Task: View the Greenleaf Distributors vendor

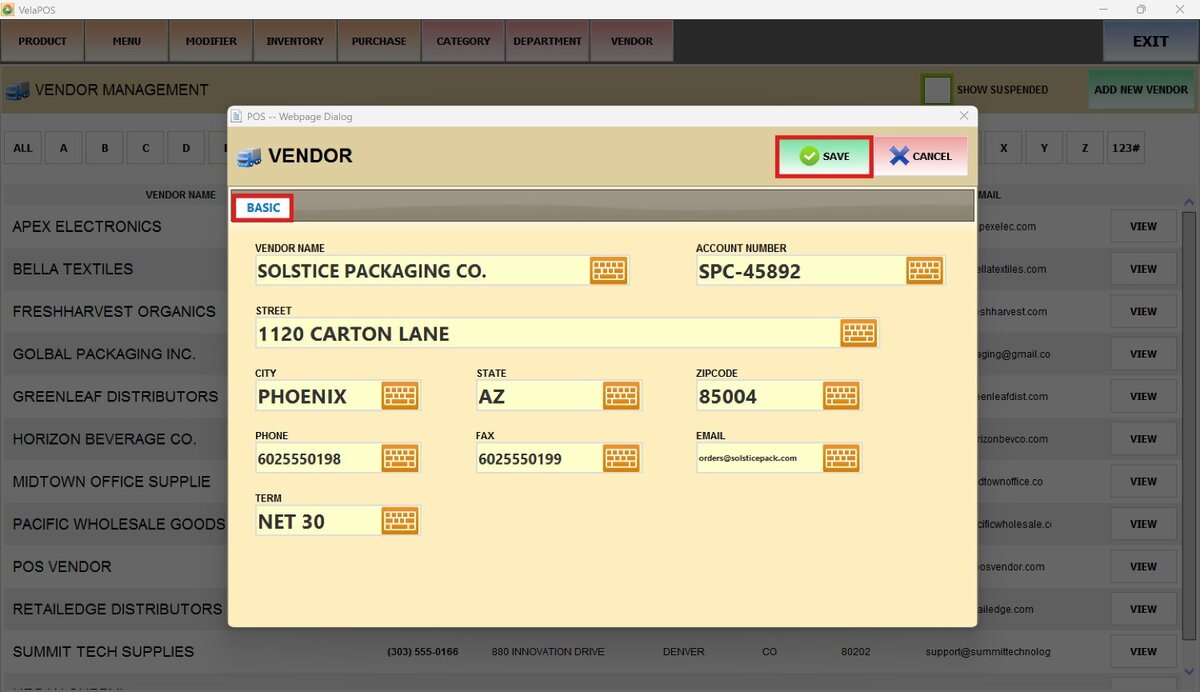Action: (x=1143, y=396)
